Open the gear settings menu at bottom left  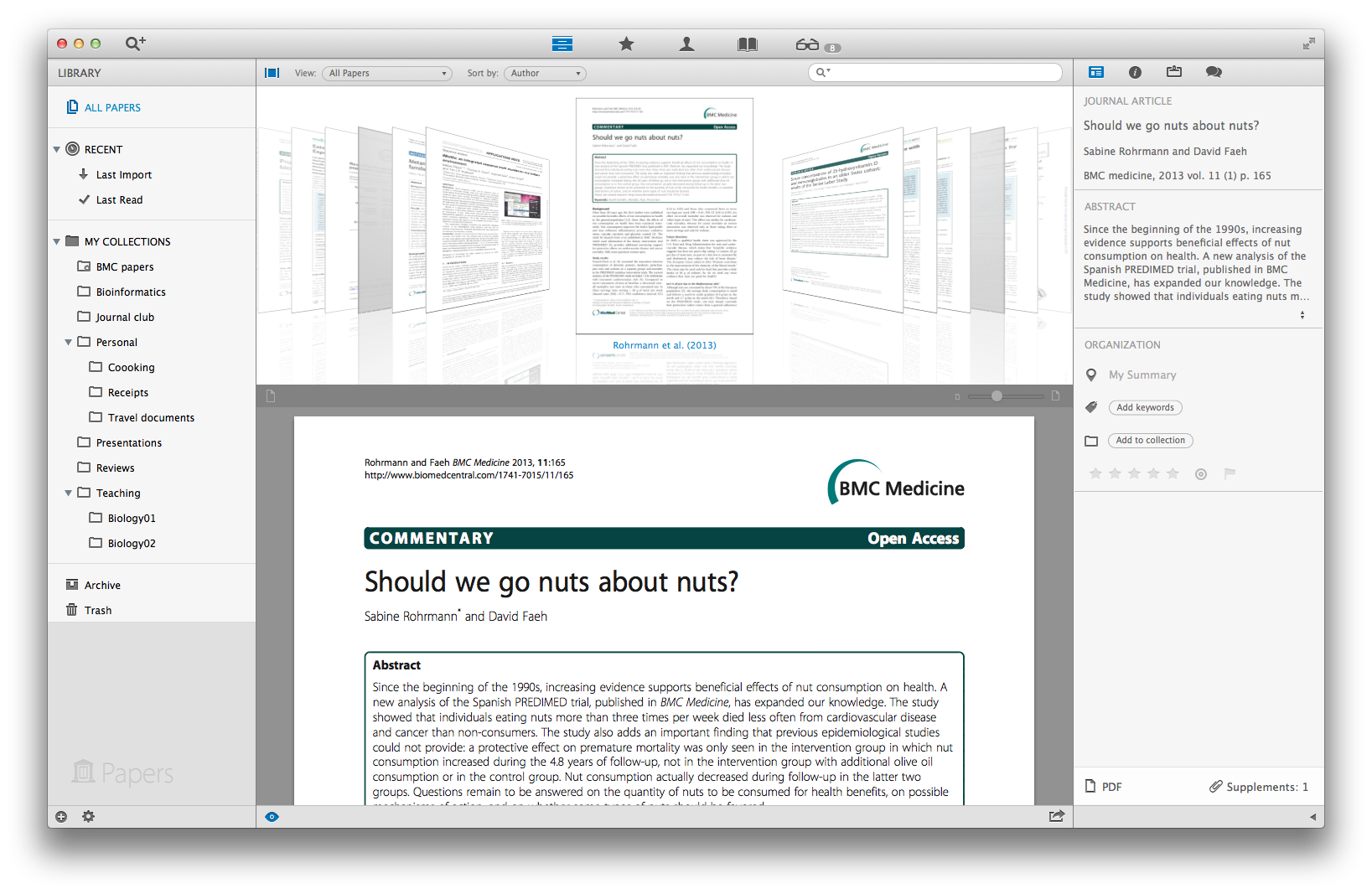coord(89,817)
